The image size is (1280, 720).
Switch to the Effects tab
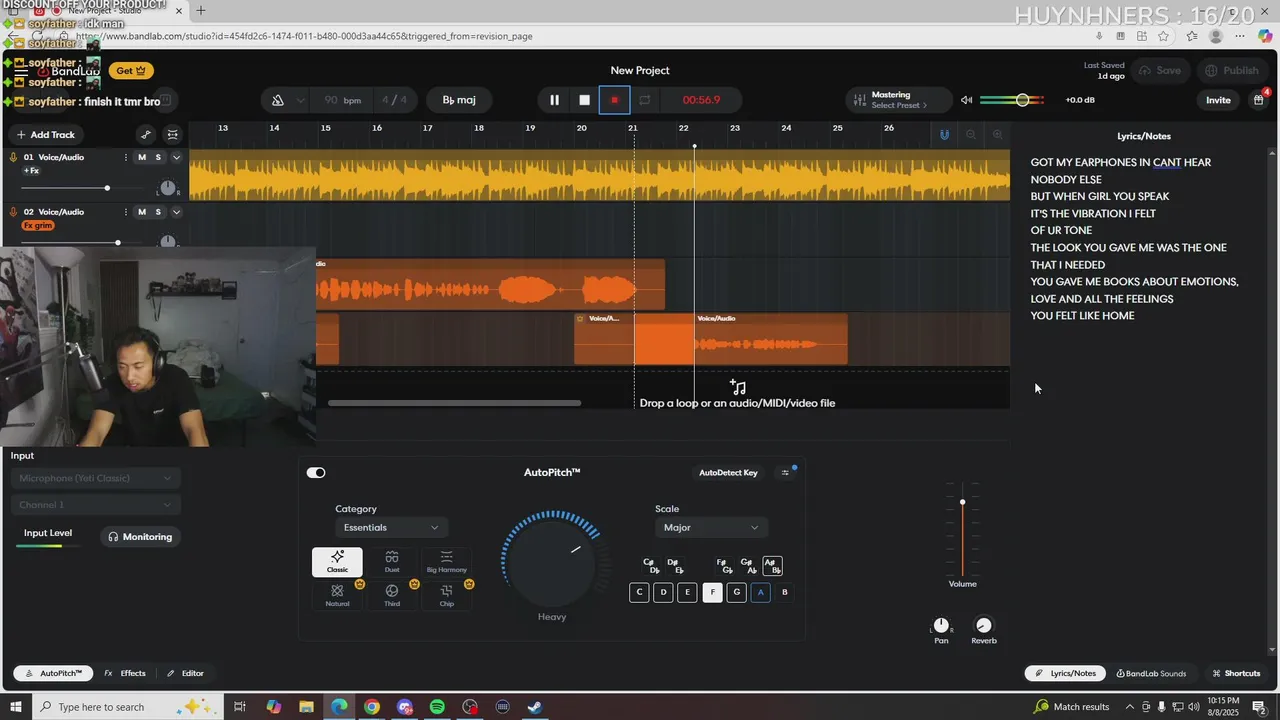pyautogui.click(x=125, y=673)
